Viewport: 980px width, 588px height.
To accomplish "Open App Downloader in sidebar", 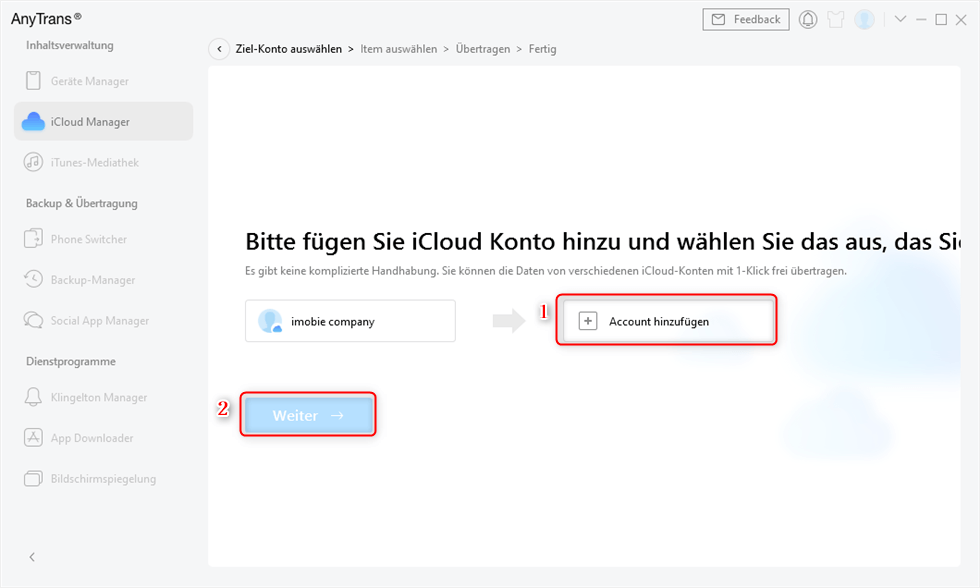I will (103, 437).
